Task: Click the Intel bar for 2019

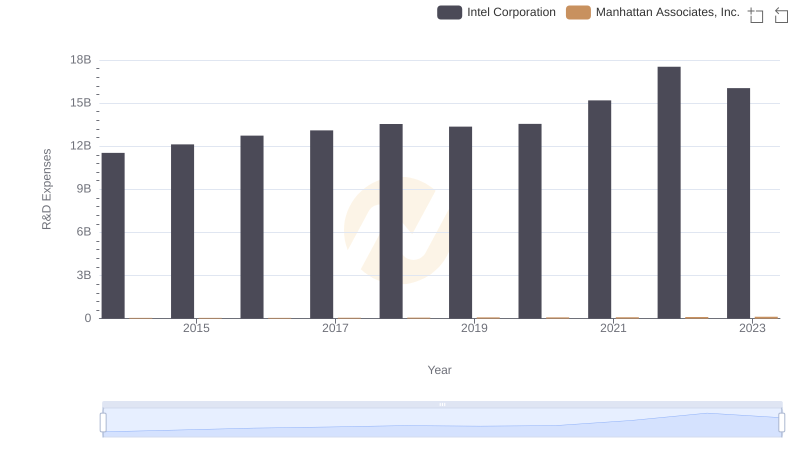Action: (460, 222)
